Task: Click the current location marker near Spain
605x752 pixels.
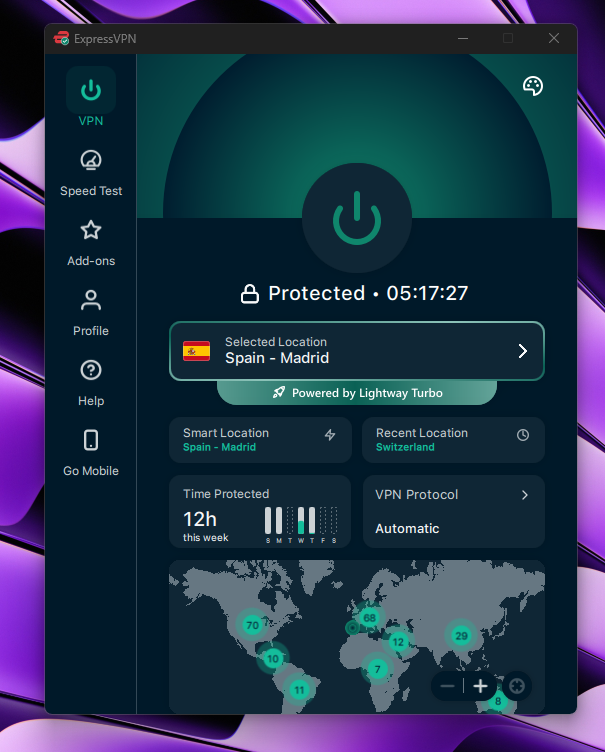Action: [x=353, y=627]
